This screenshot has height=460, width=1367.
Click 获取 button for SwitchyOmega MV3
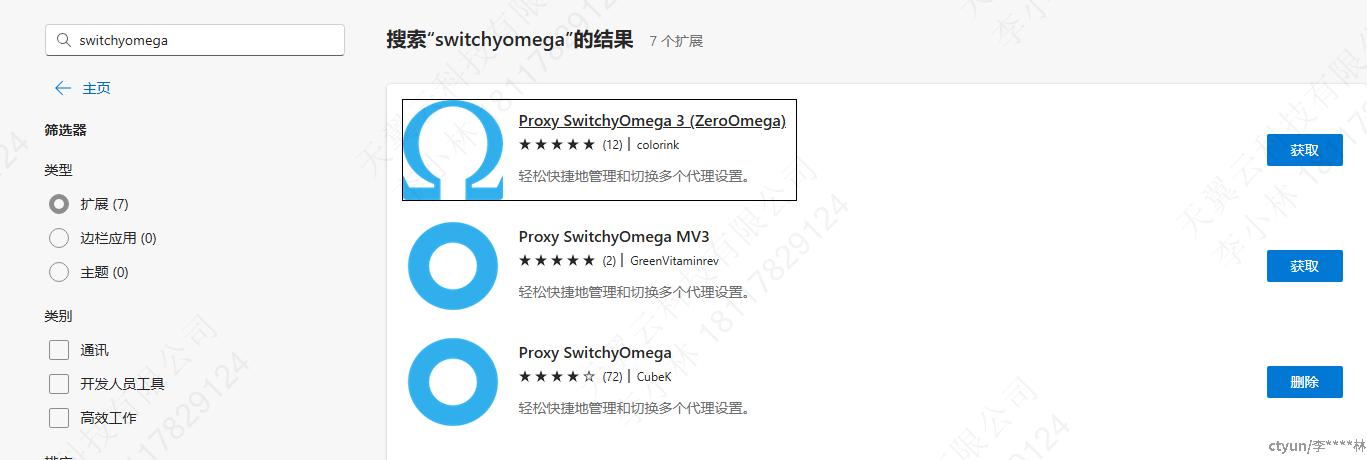(x=1304, y=266)
